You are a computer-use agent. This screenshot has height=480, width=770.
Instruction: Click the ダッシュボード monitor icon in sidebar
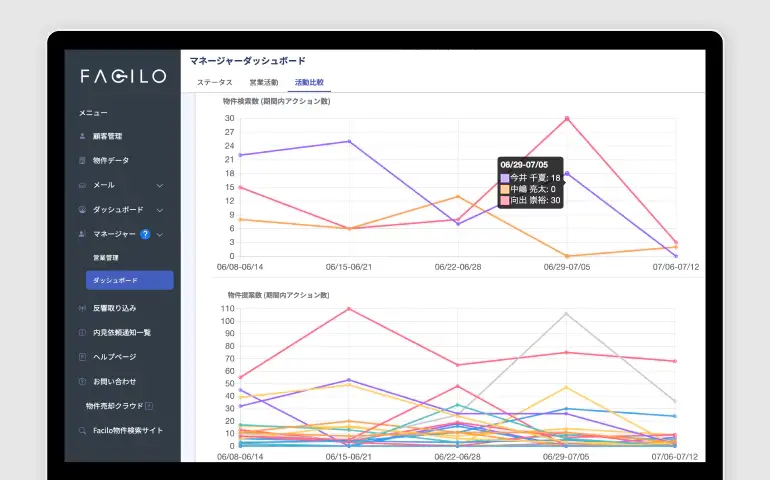[82, 210]
